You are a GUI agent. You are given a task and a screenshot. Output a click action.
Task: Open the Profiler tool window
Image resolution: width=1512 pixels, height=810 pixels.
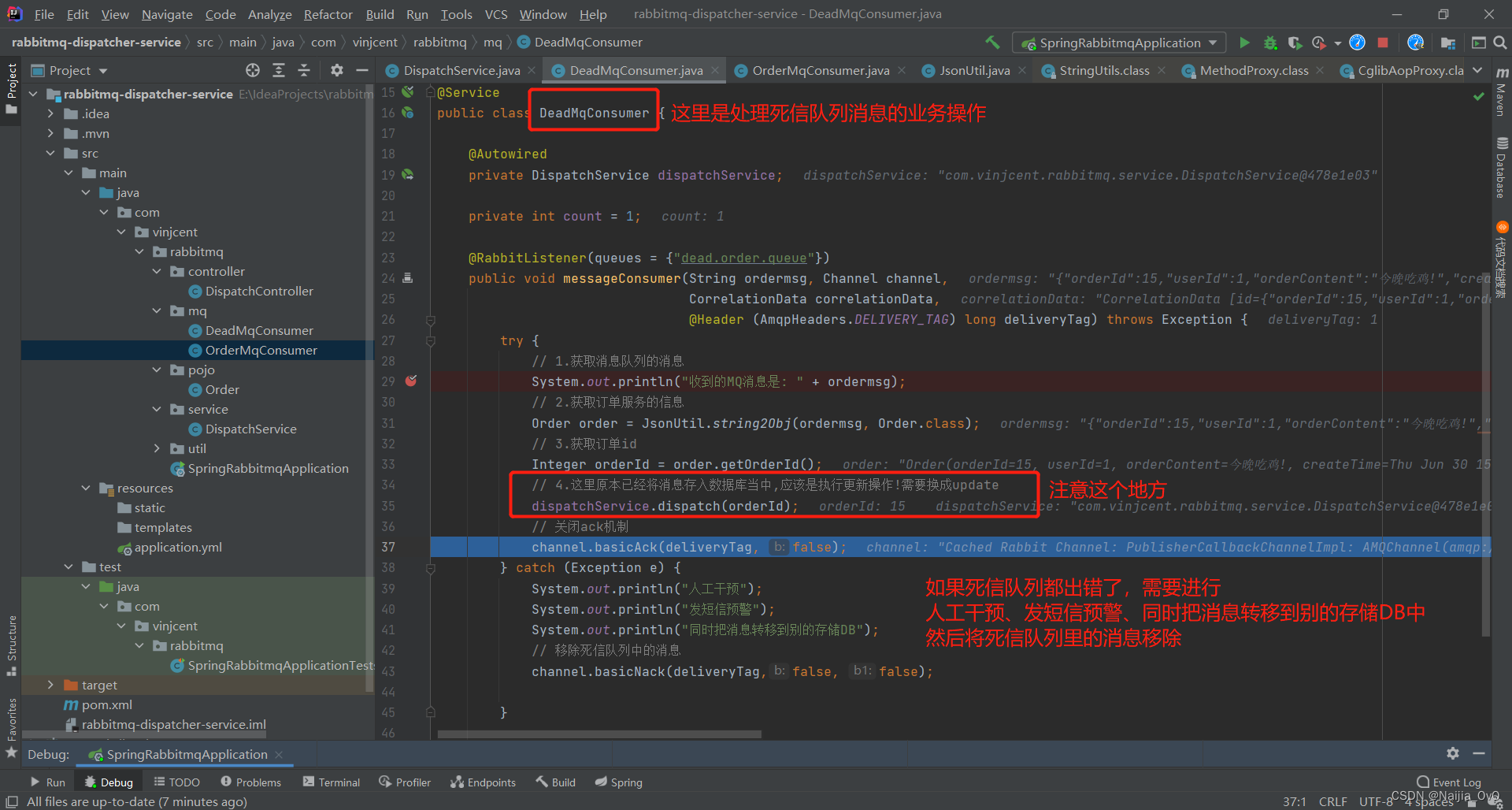405,782
